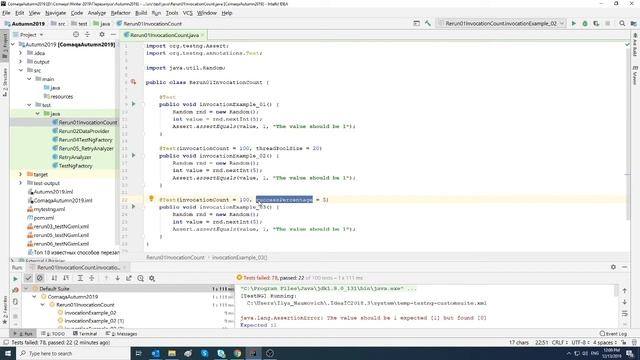640x360 pixels.
Task: Open Run tool window settings gear
Action: click(613, 267)
